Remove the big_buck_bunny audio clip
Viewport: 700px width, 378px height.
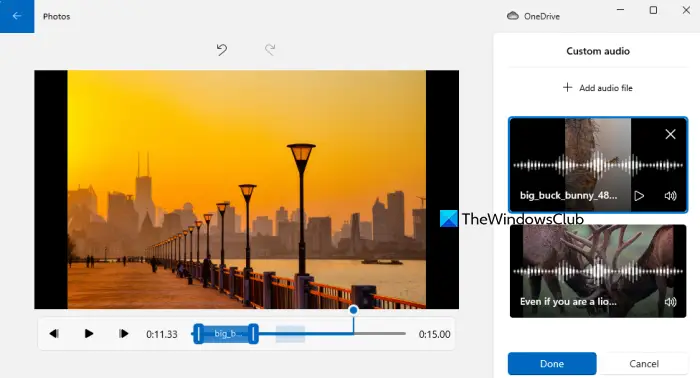(x=670, y=134)
